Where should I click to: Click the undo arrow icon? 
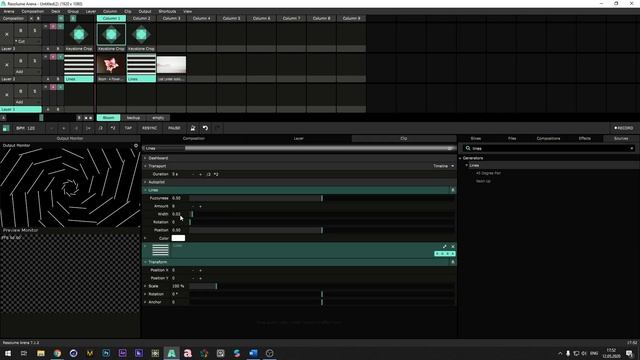point(205,128)
